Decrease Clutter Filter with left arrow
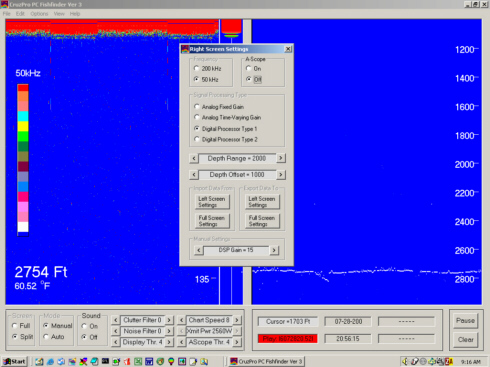Screen dimensions: 490x367 (115, 320)
